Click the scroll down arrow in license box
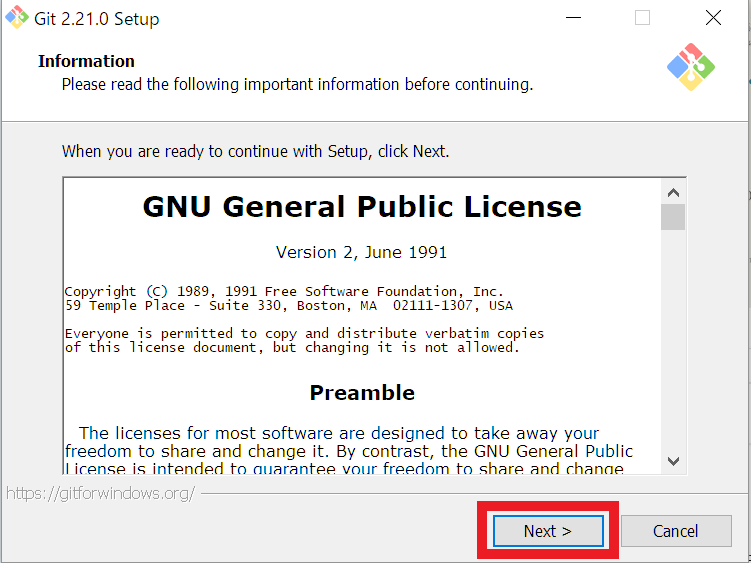The width and height of the screenshot is (751, 563). [x=673, y=461]
